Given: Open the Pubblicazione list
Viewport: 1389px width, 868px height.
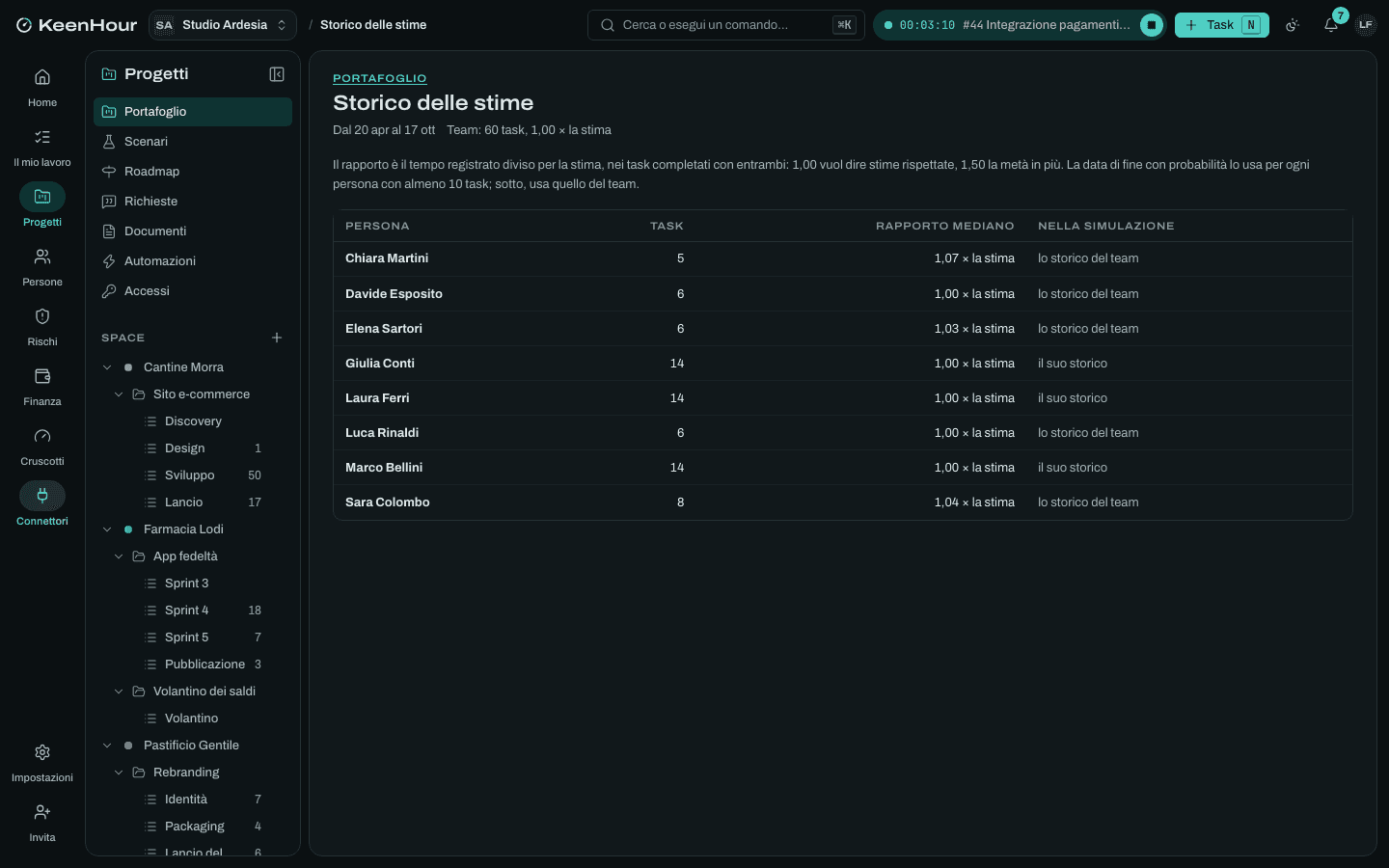Looking at the screenshot, I should click(x=203, y=665).
